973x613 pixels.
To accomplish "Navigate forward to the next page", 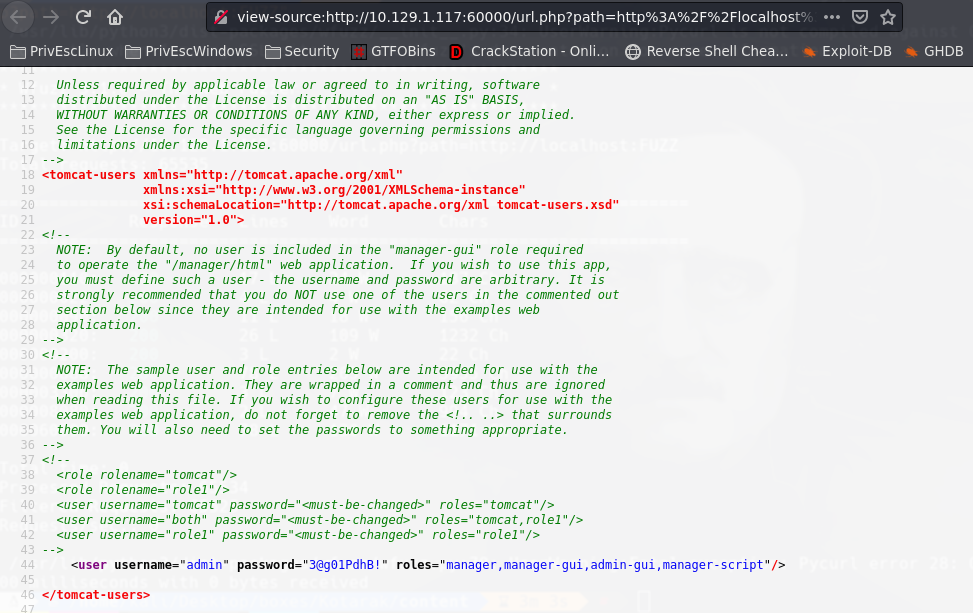I will pos(51,17).
